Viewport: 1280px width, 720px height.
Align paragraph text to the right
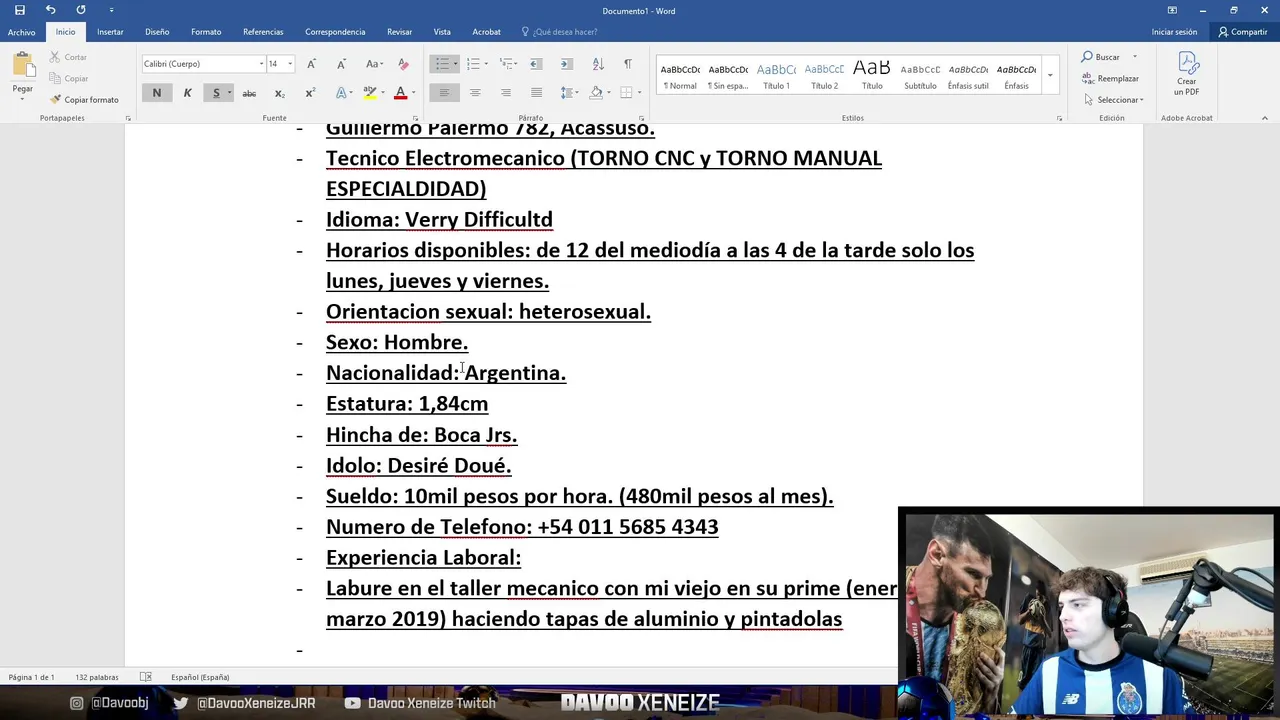point(506,93)
